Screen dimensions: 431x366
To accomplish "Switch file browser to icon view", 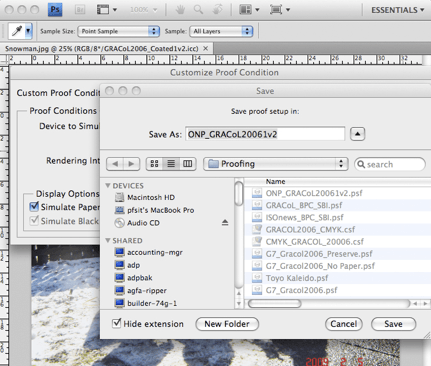I will 154,164.
